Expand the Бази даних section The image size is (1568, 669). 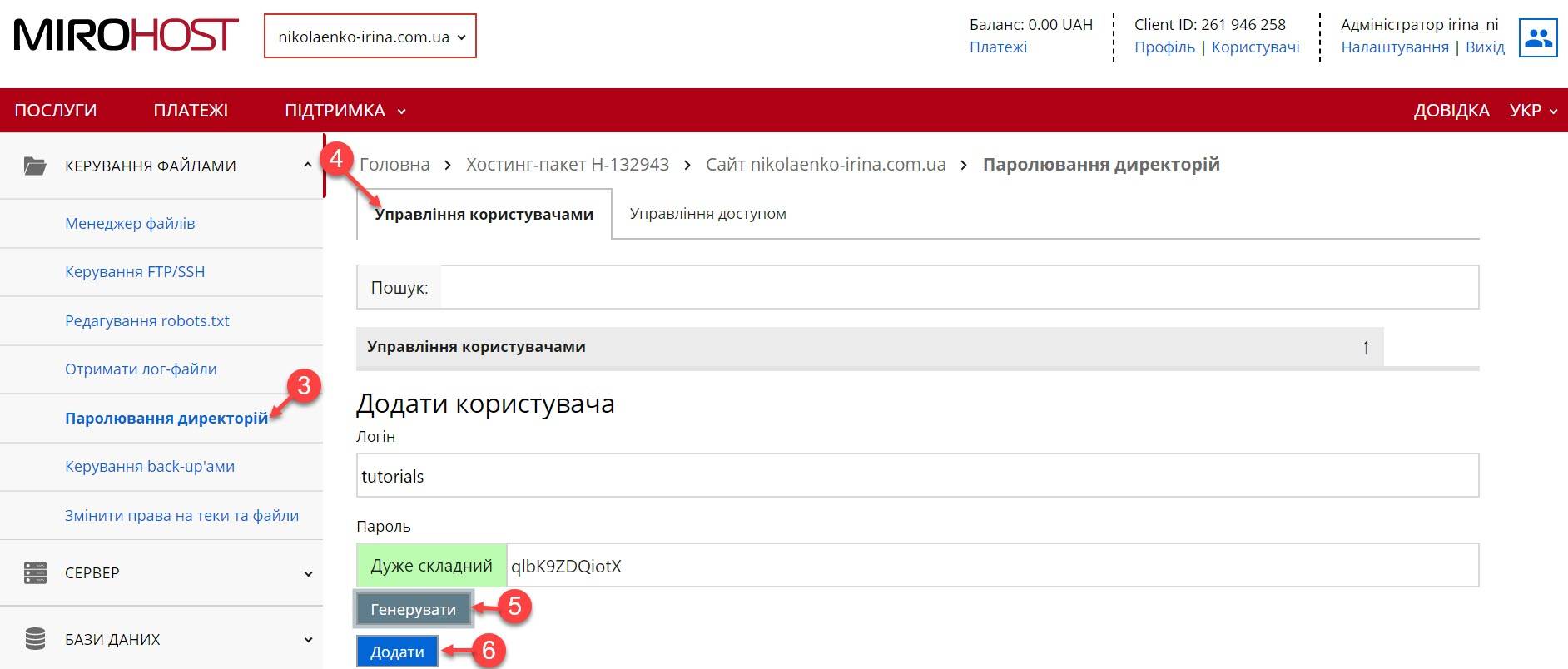tap(308, 640)
